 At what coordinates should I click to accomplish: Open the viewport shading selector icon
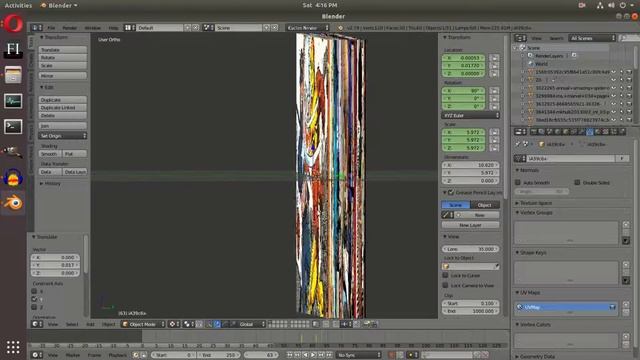tap(188, 324)
